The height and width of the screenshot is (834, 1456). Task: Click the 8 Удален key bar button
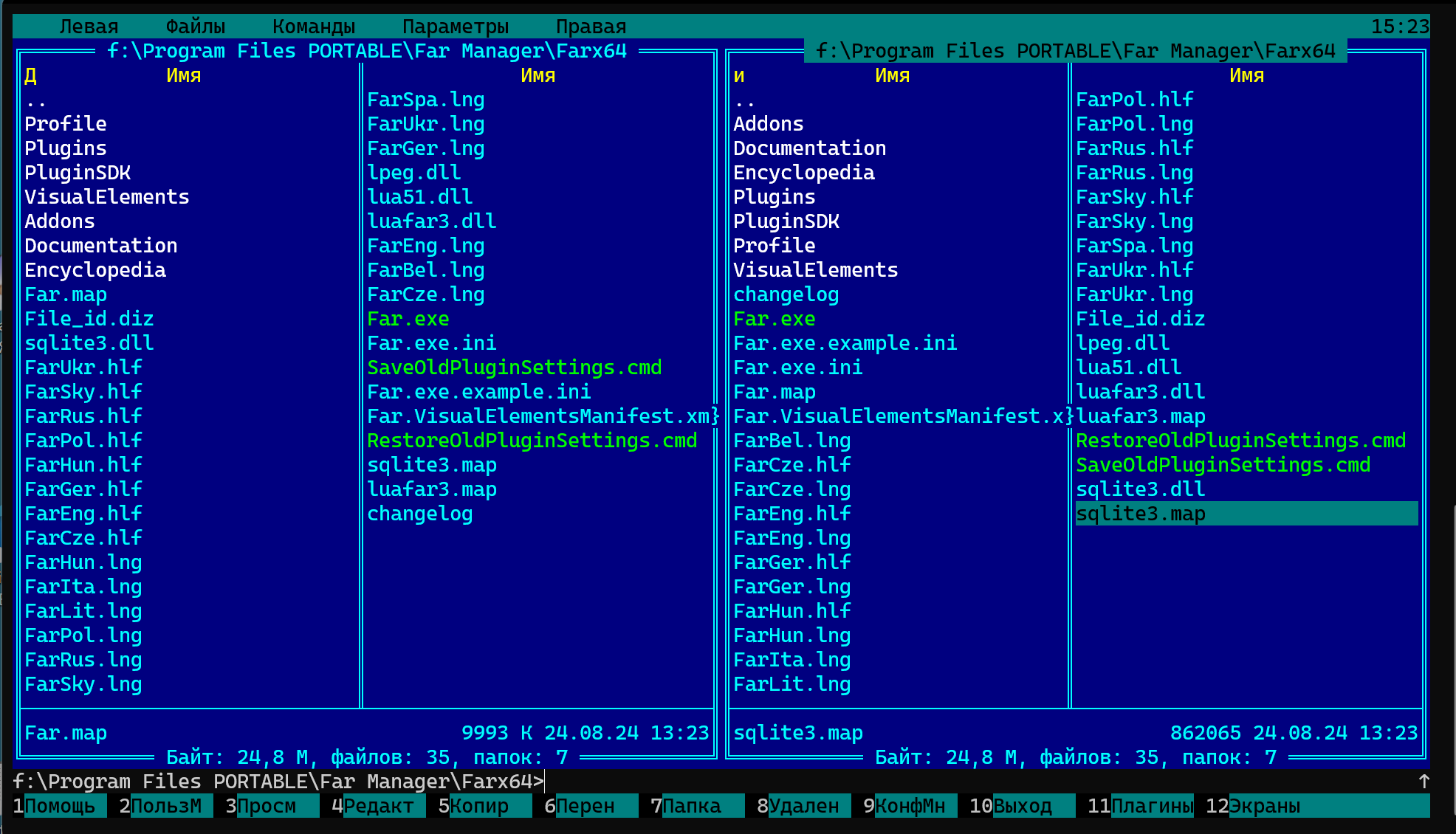(x=804, y=806)
